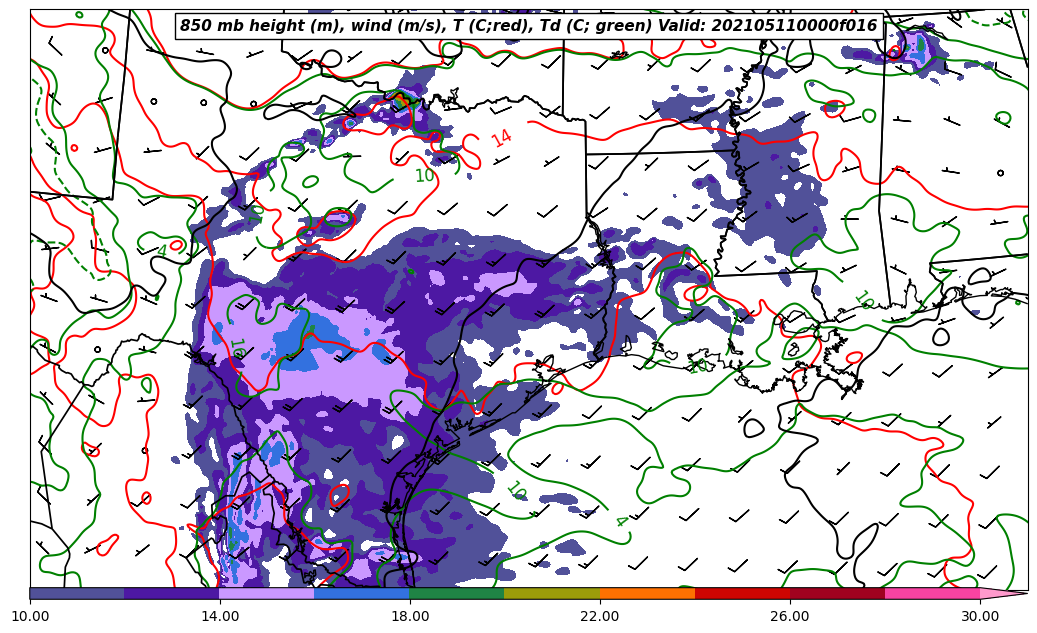Select the 16–18 blue colorbar segment
Viewport: 1037px width, 633px height.
(362, 593)
